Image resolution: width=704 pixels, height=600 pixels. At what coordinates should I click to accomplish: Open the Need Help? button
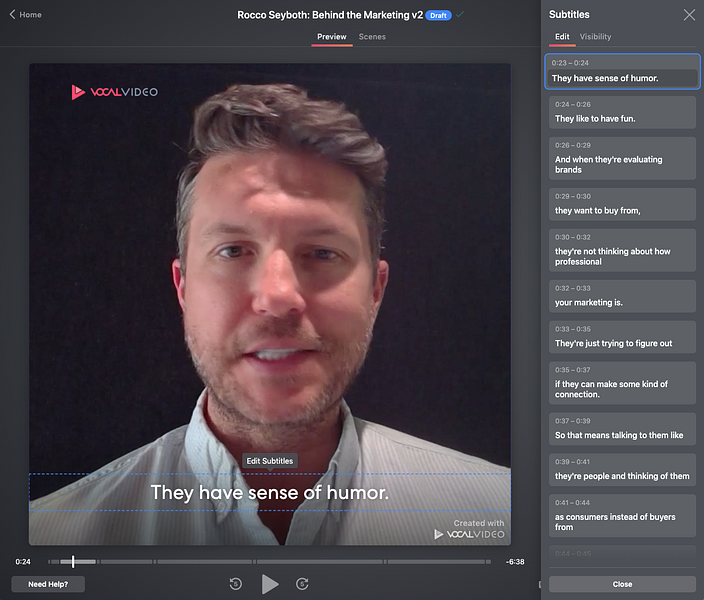[48, 584]
